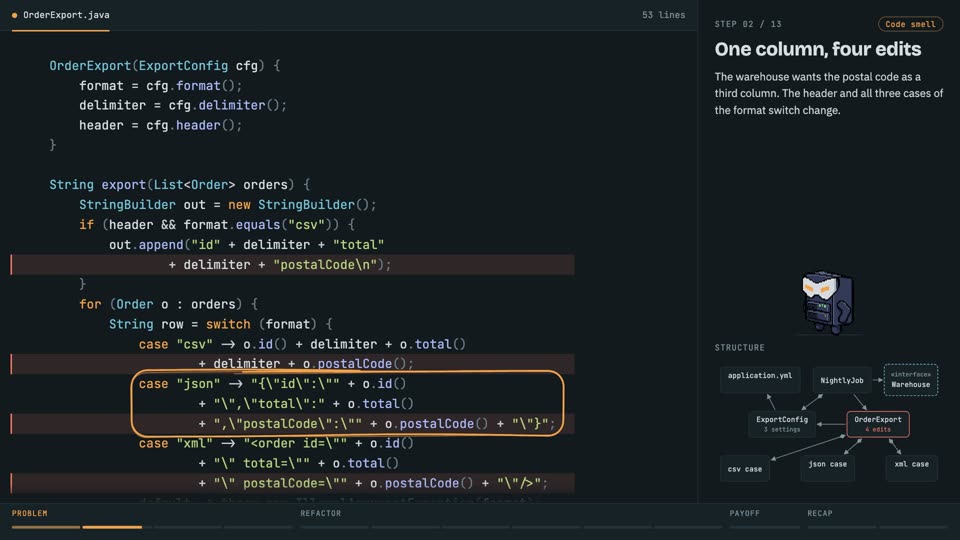Click the 'case "csv"' line

tap(302, 344)
